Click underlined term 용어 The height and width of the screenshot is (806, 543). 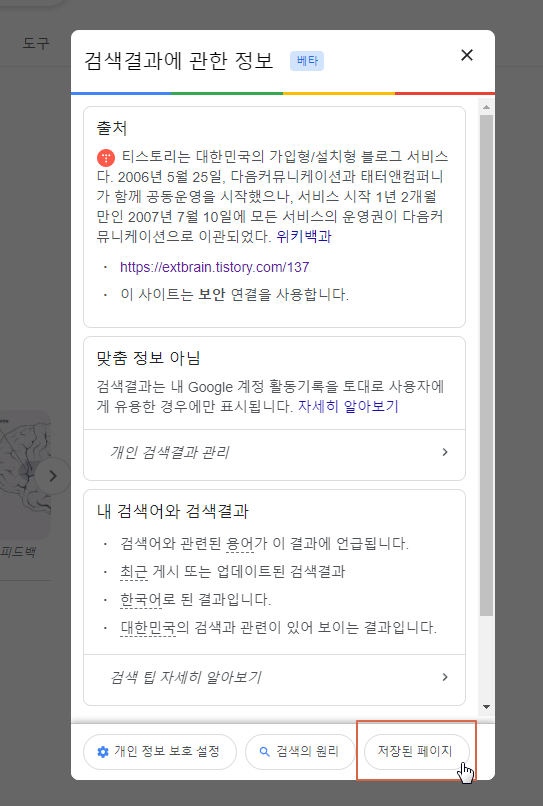(240, 544)
